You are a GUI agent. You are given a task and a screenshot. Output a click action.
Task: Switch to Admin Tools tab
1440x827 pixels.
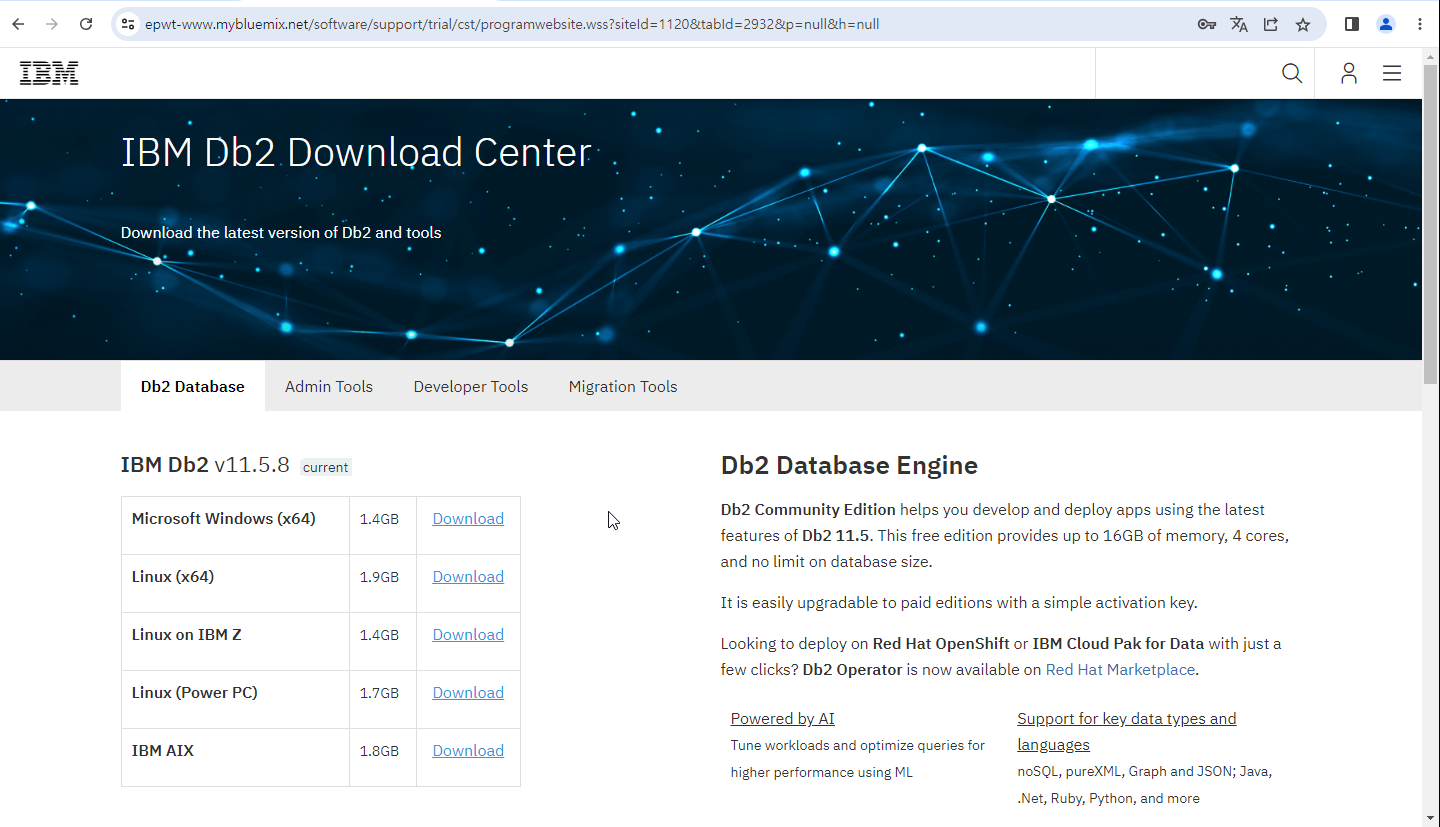pos(329,386)
